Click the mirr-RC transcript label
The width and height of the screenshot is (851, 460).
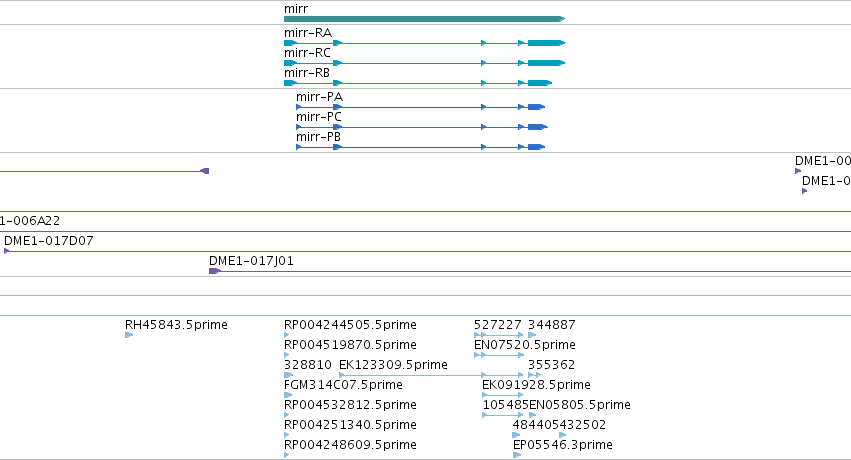click(307, 53)
